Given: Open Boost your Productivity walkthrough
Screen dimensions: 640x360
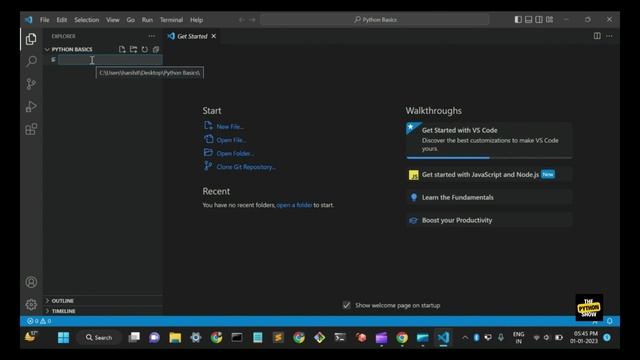Looking at the screenshot, I should click(x=489, y=220).
